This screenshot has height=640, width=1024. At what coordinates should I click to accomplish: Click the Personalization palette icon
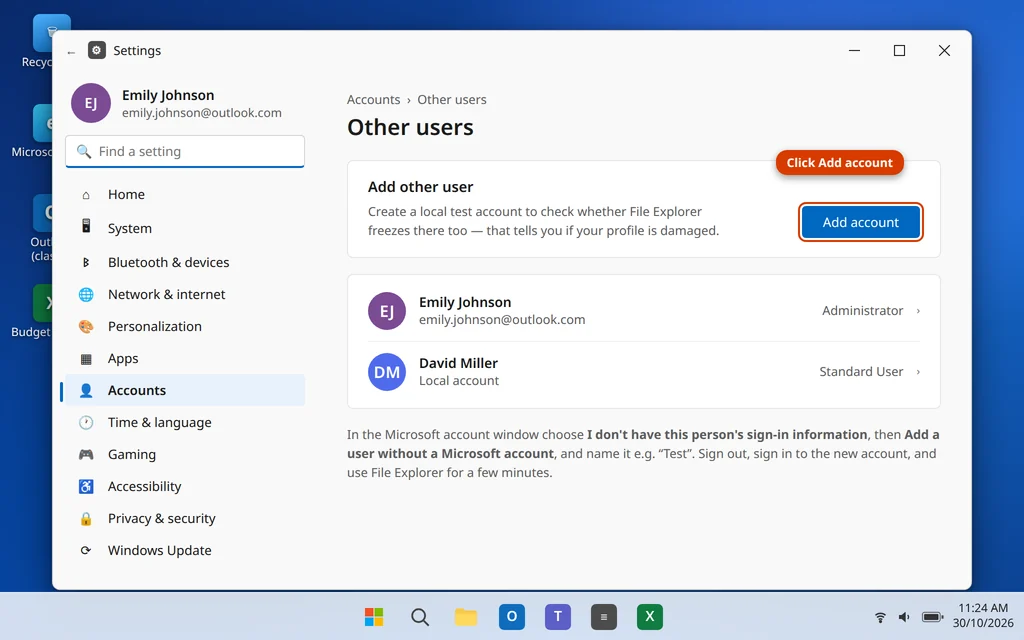86,327
